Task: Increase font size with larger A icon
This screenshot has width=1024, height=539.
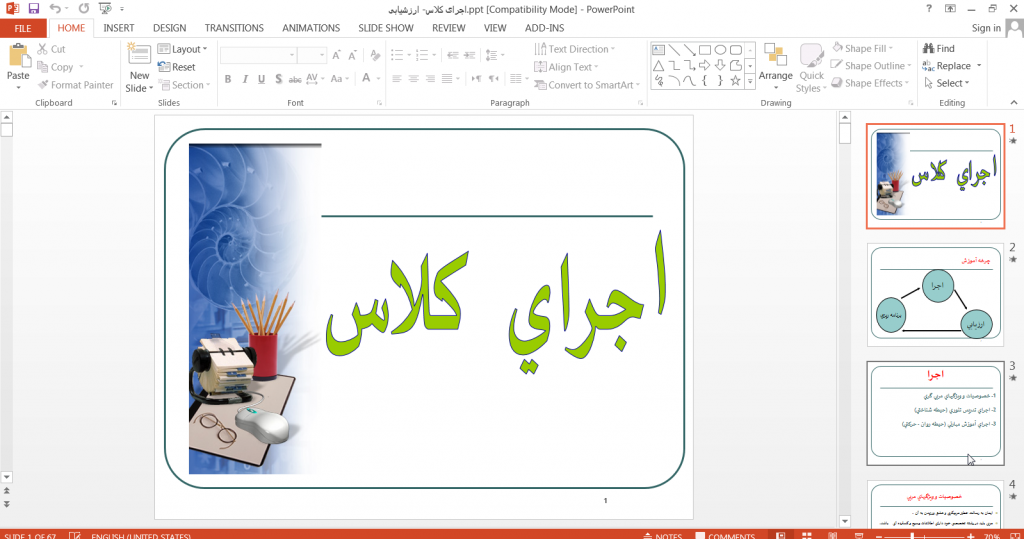Action: point(336,56)
